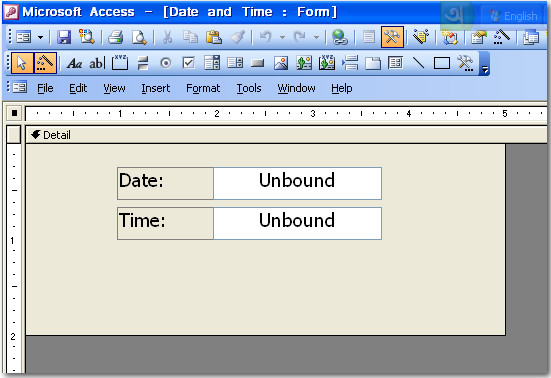Open the Format menu
Viewport: 551px width, 378px height.
(x=203, y=88)
